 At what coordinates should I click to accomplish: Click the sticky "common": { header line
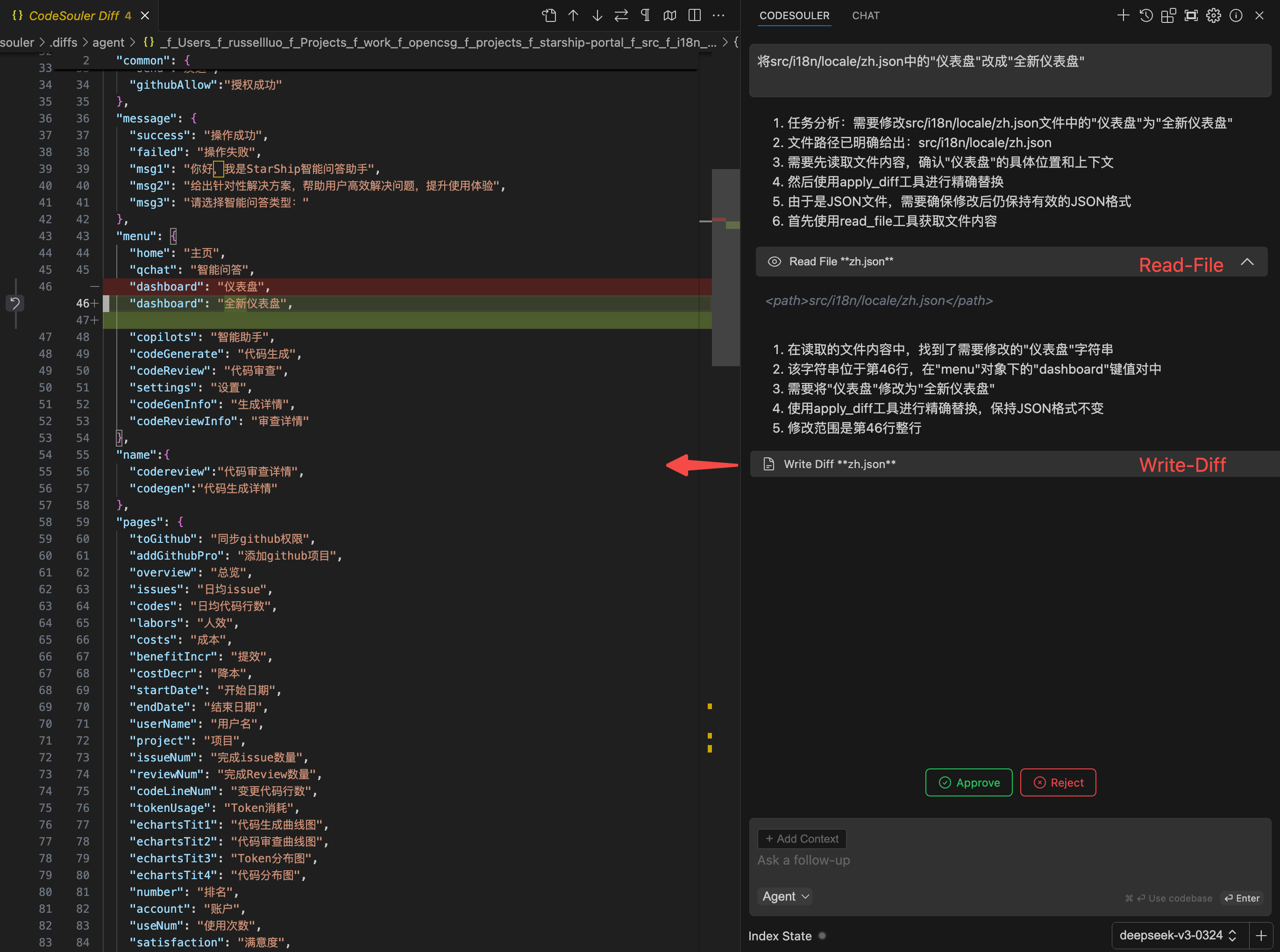click(153, 60)
